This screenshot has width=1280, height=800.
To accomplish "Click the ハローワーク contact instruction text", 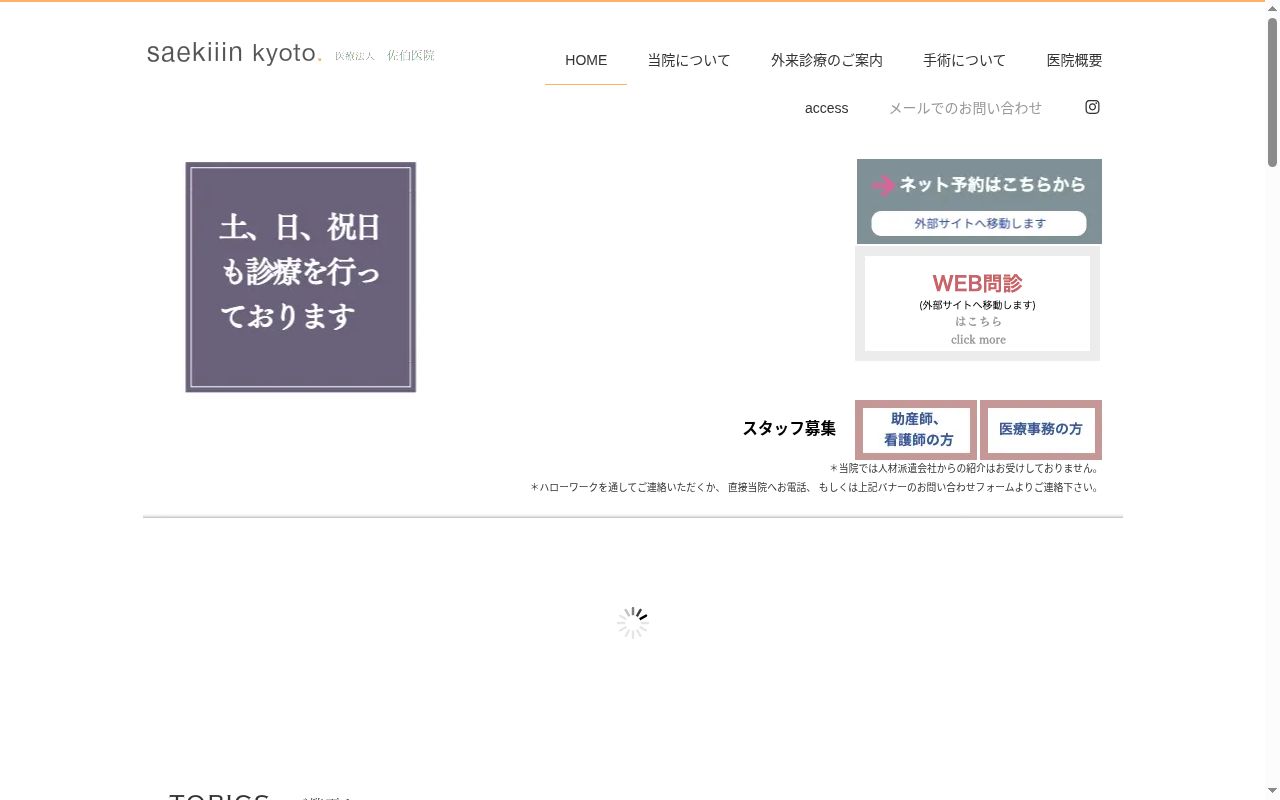I will [816, 488].
